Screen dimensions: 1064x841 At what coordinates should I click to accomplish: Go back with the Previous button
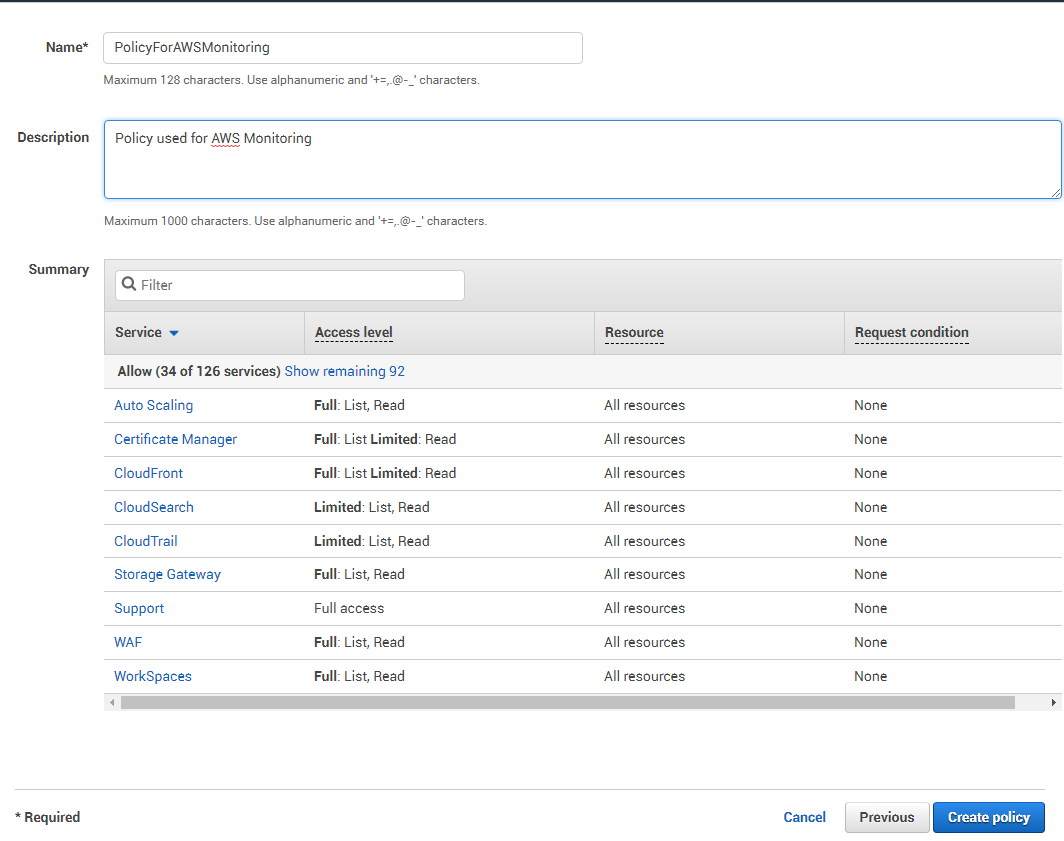coord(887,817)
